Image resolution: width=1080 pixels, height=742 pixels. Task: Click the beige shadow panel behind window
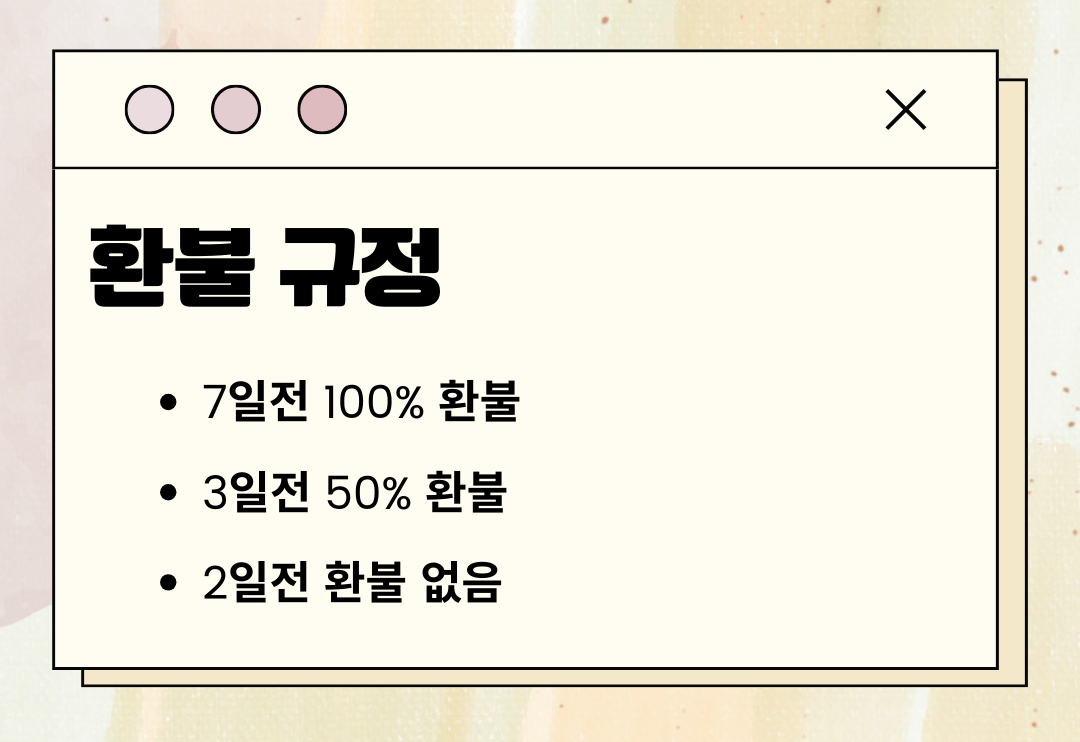click(x=1013, y=382)
